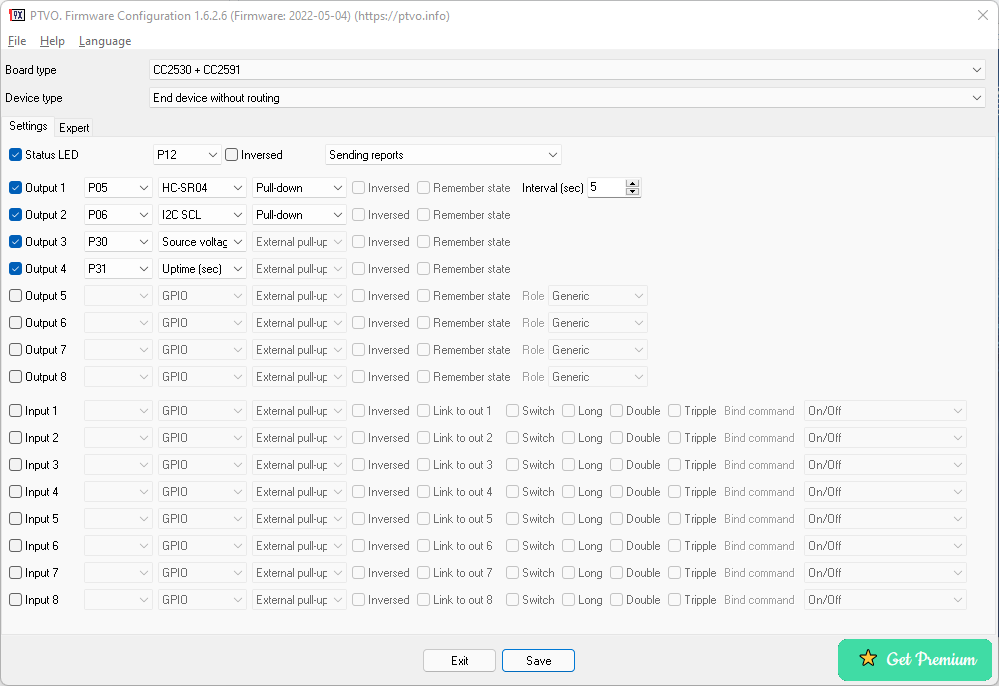Open the File menu
The height and width of the screenshot is (686, 999).
pos(16,41)
